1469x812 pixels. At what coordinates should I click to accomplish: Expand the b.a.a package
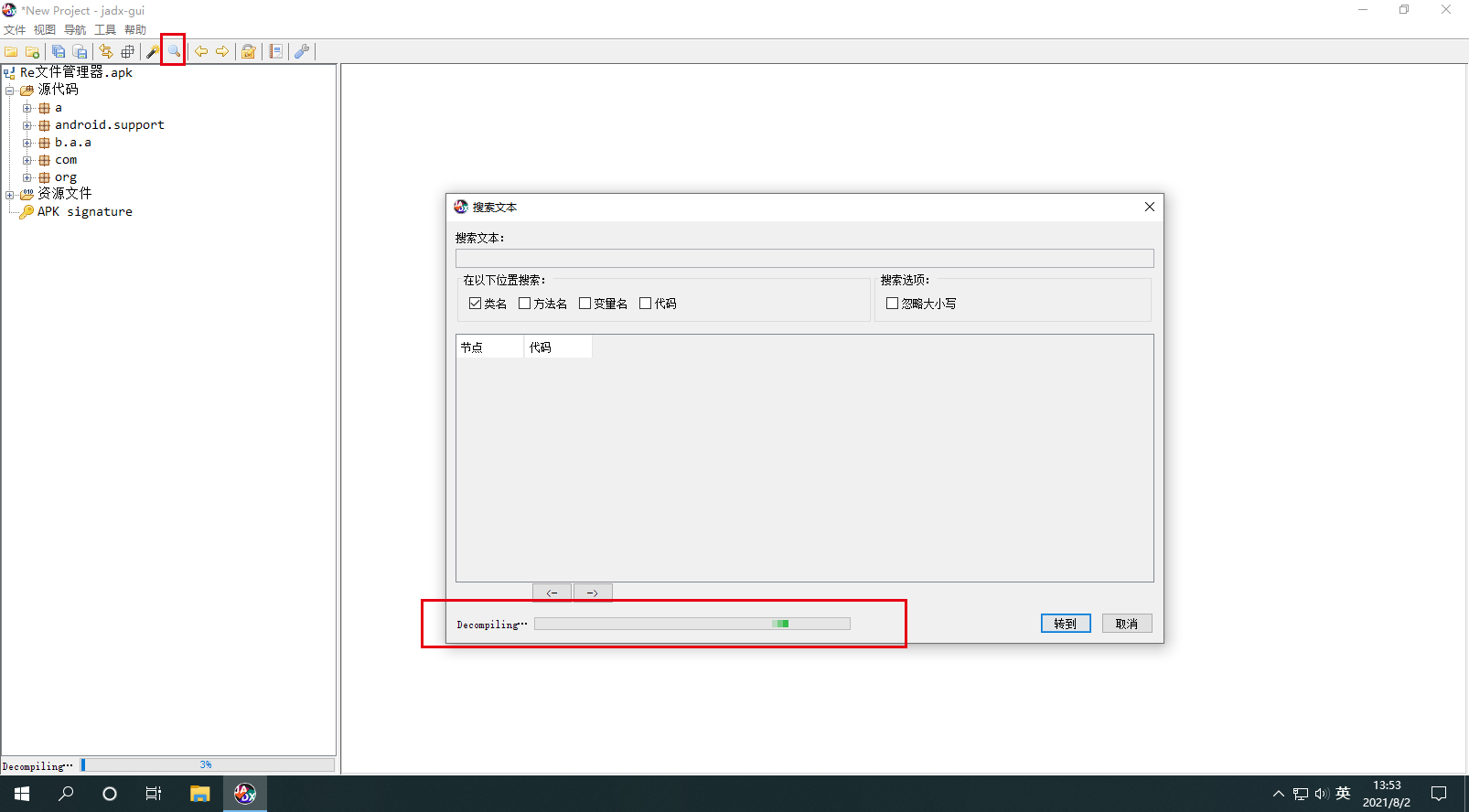coord(27,143)
